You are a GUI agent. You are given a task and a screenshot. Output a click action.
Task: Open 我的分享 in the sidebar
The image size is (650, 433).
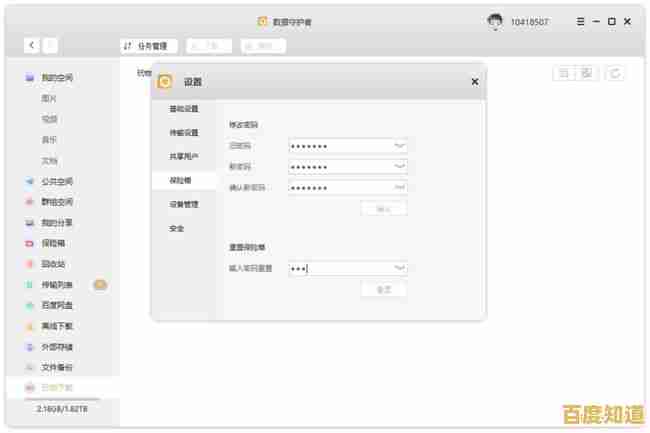[x=57, y=223]
